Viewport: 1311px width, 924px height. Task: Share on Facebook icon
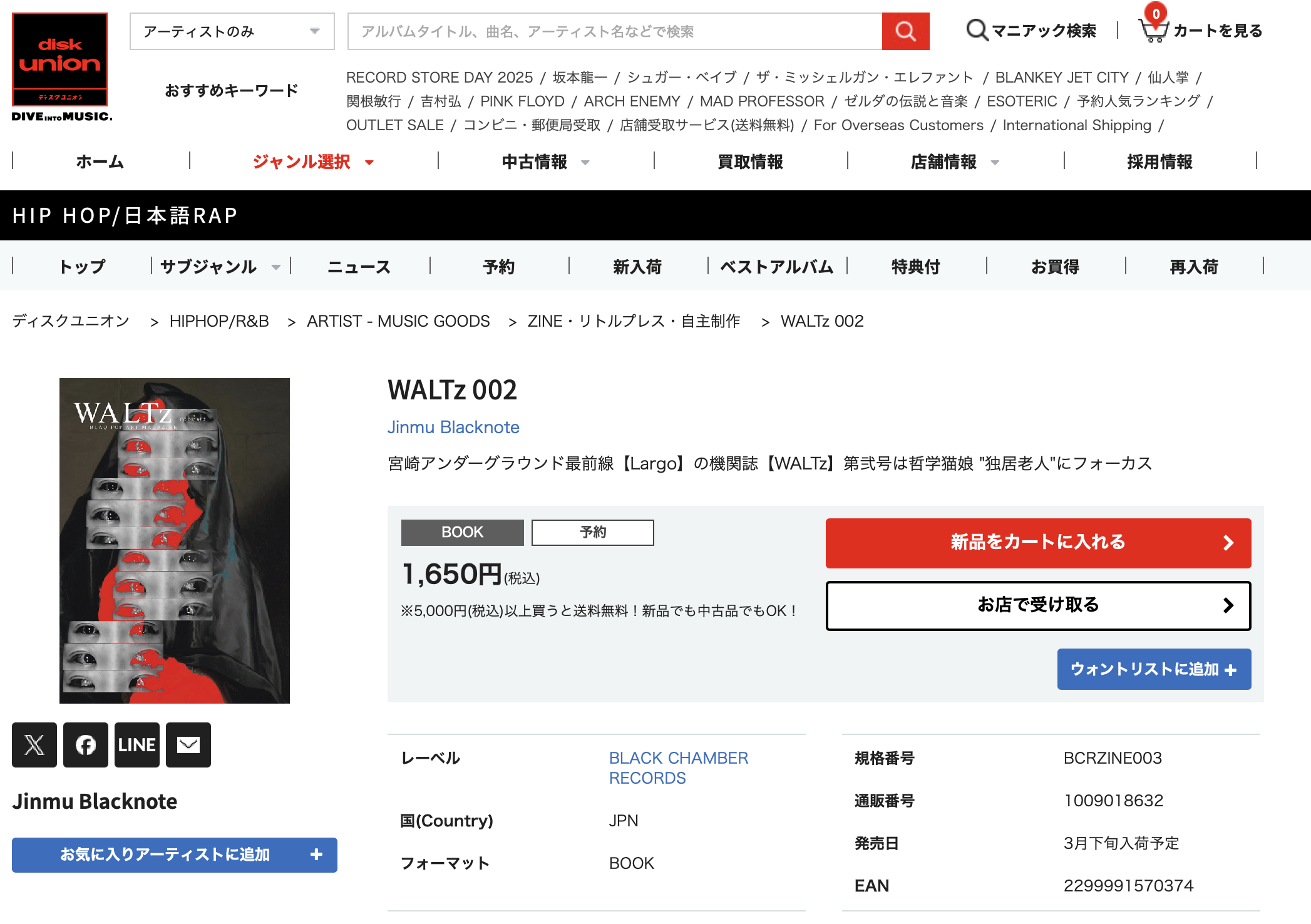point(86,745)
